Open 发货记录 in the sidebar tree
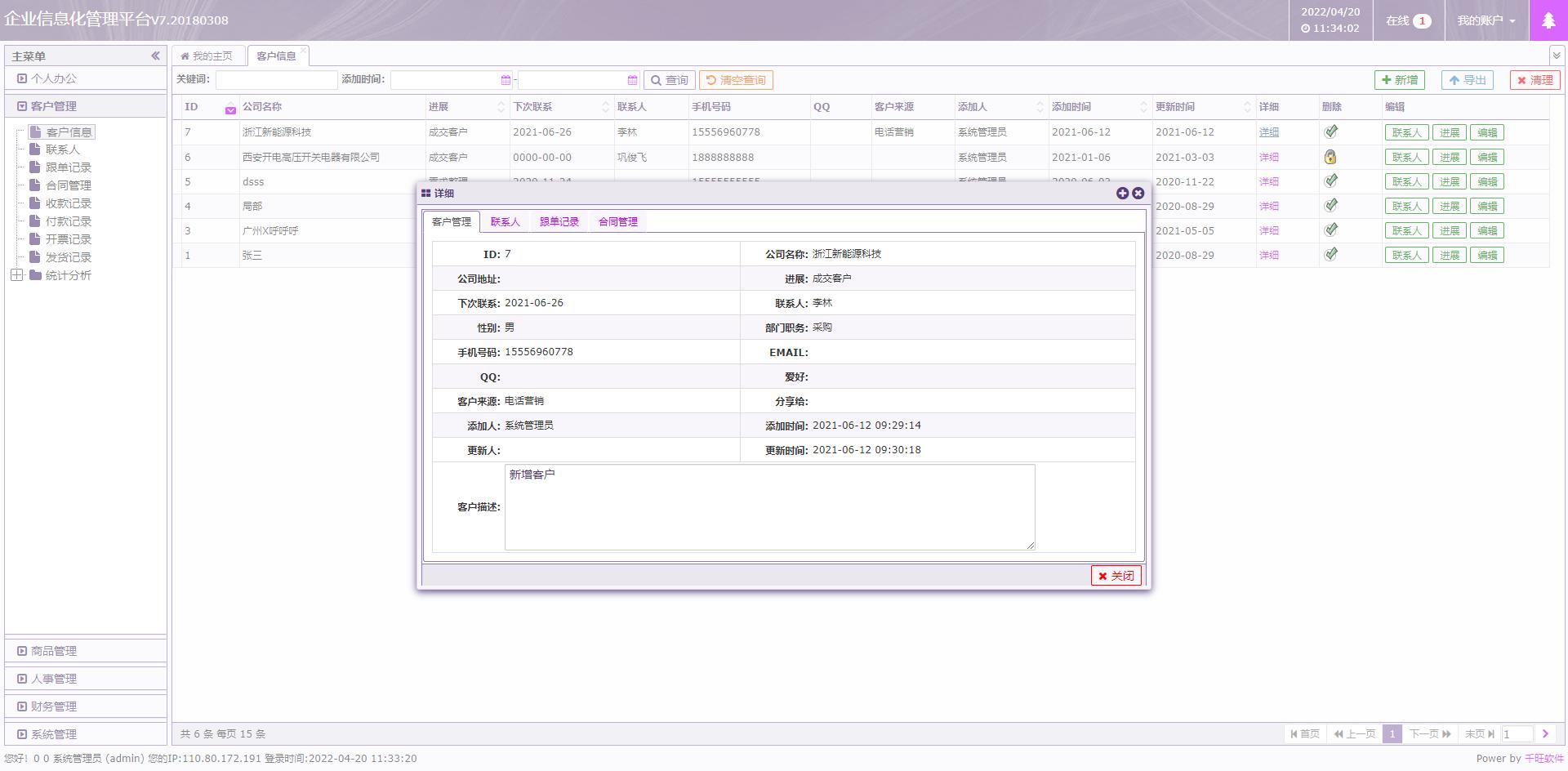Screen dimensions: 1568x771 69,257
